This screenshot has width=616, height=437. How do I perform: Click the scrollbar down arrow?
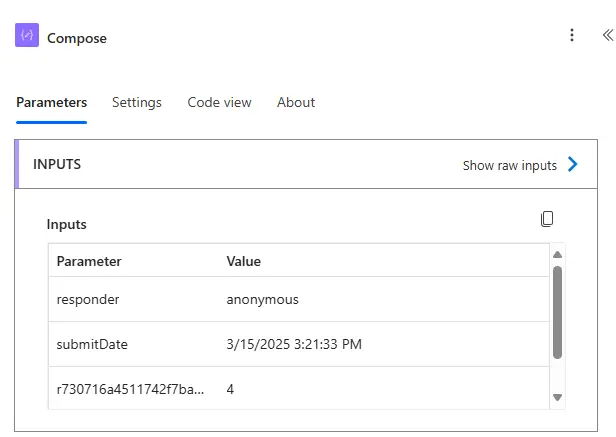click(557, 397)
